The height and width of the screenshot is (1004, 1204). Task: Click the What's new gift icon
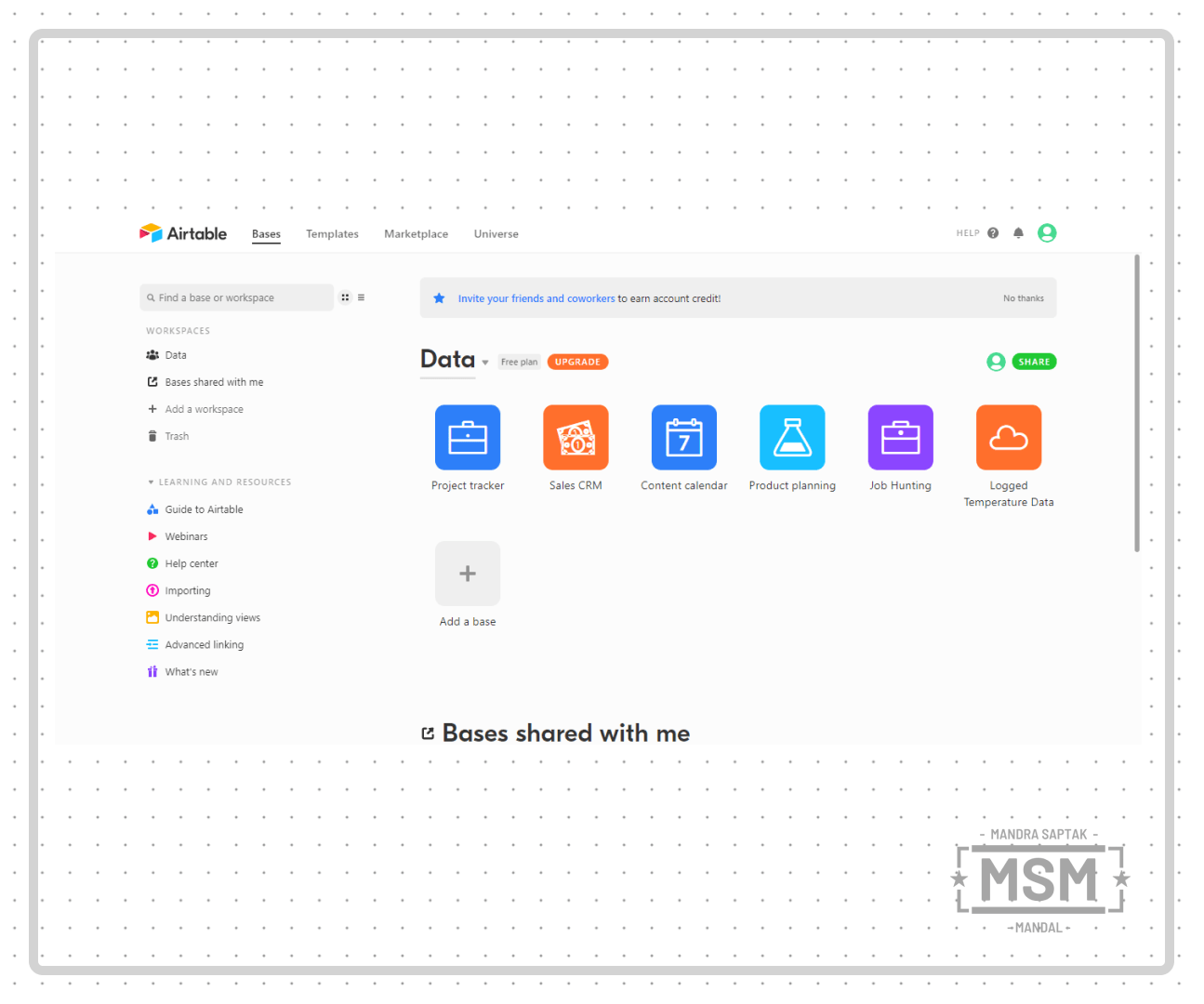point(152,671)
